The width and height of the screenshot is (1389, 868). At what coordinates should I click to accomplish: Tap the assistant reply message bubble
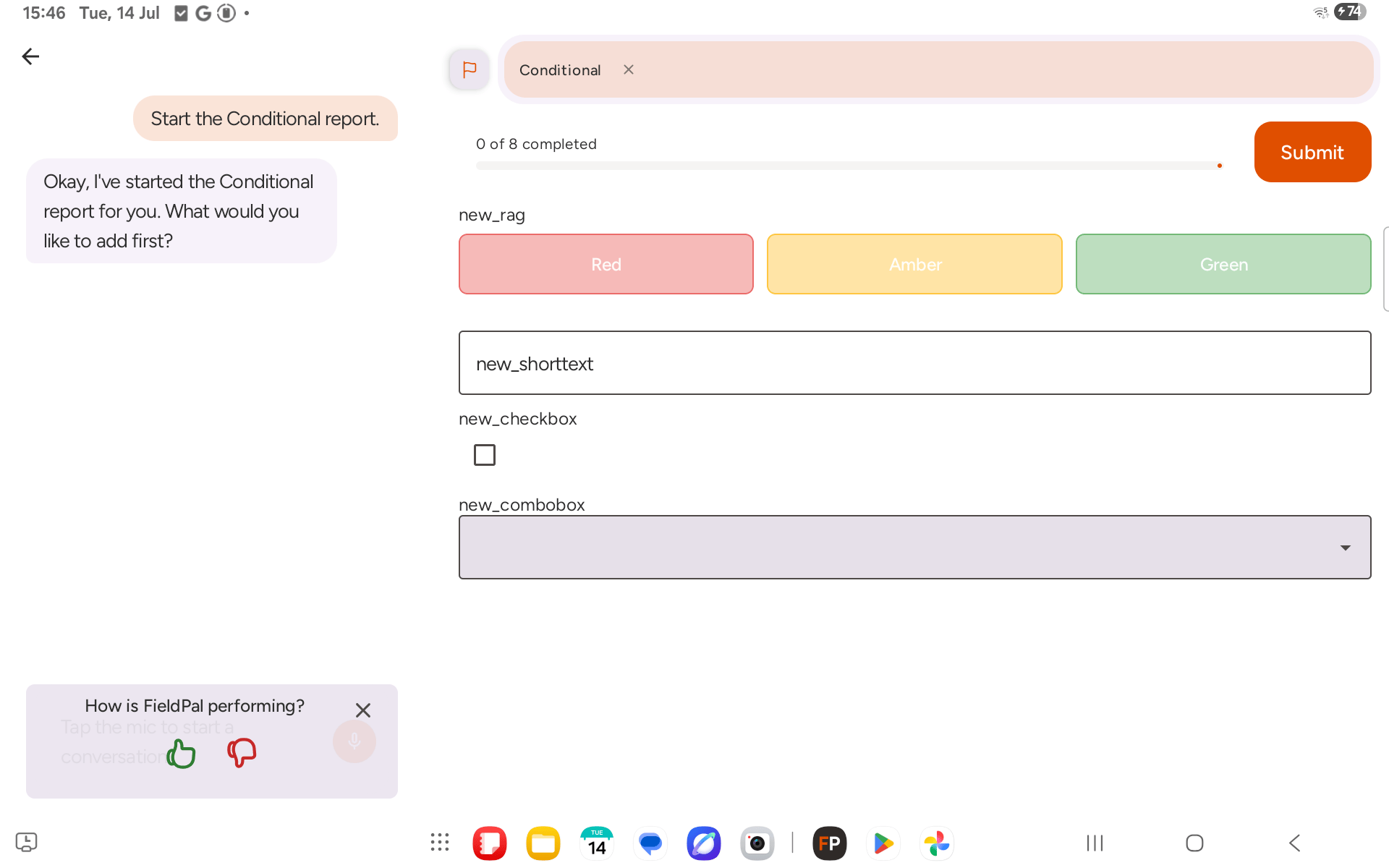182,211
